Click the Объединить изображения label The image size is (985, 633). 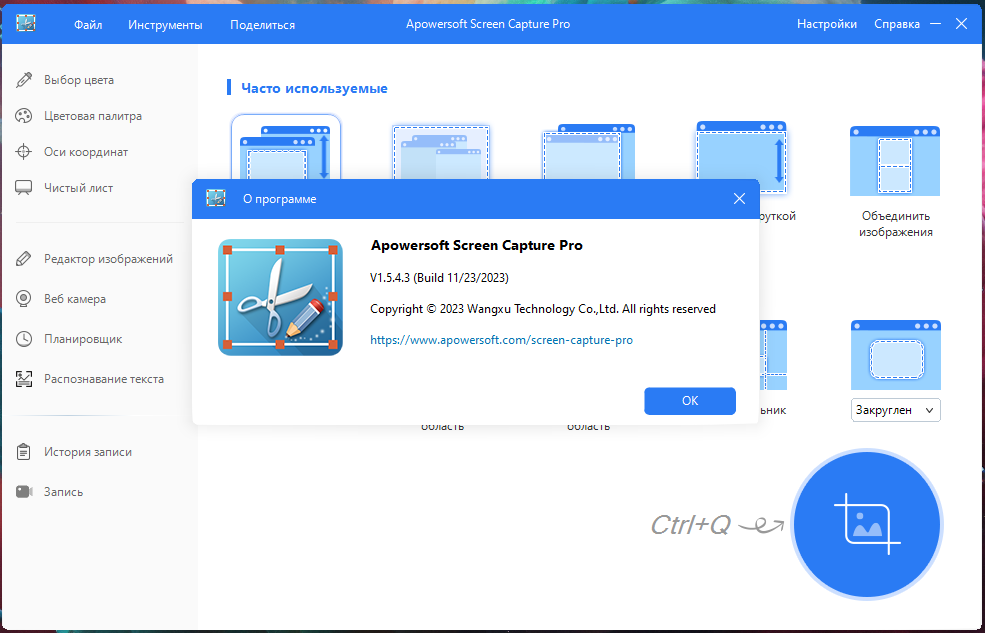895,224
